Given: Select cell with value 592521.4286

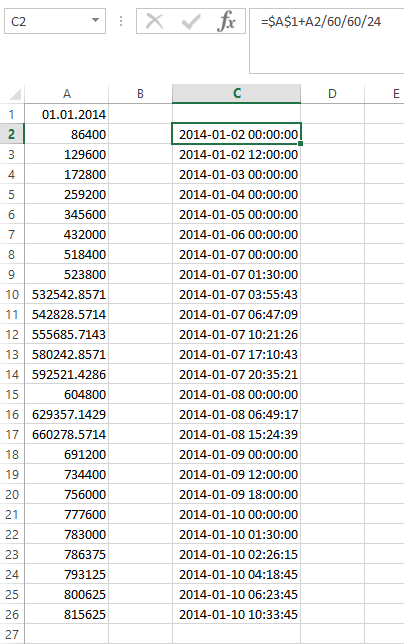Looking at the screenshot, I should tap(67, 374).
